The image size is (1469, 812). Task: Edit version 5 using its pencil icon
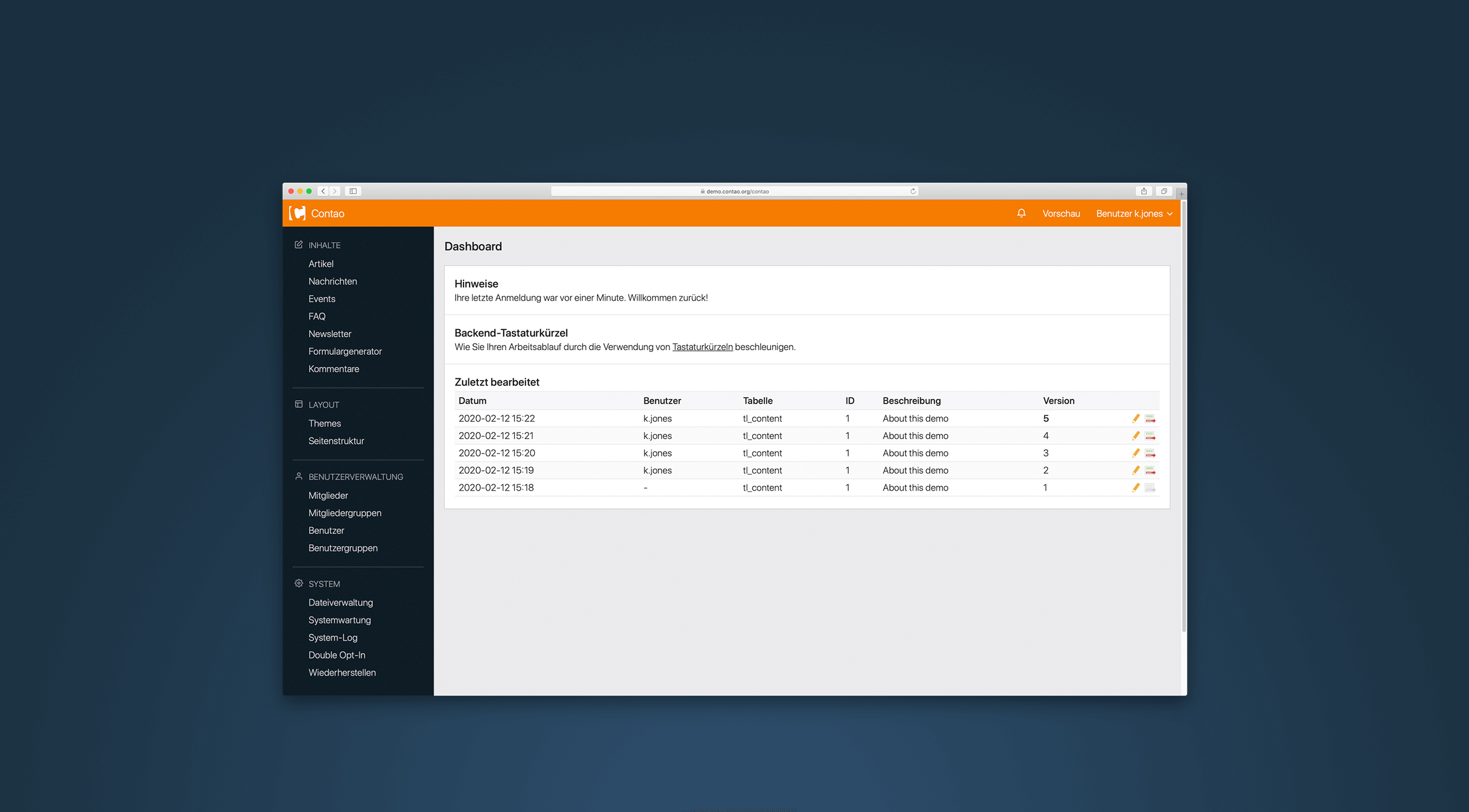click(1136, 418)
